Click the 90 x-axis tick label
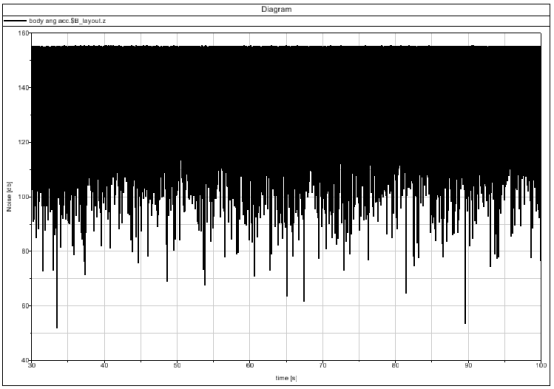 [x=468, y=366]
